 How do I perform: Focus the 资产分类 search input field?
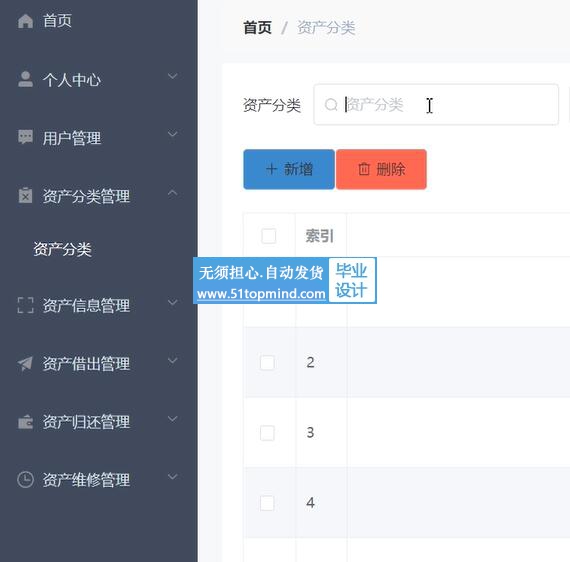pyautogui.click(x=436, y=105)
